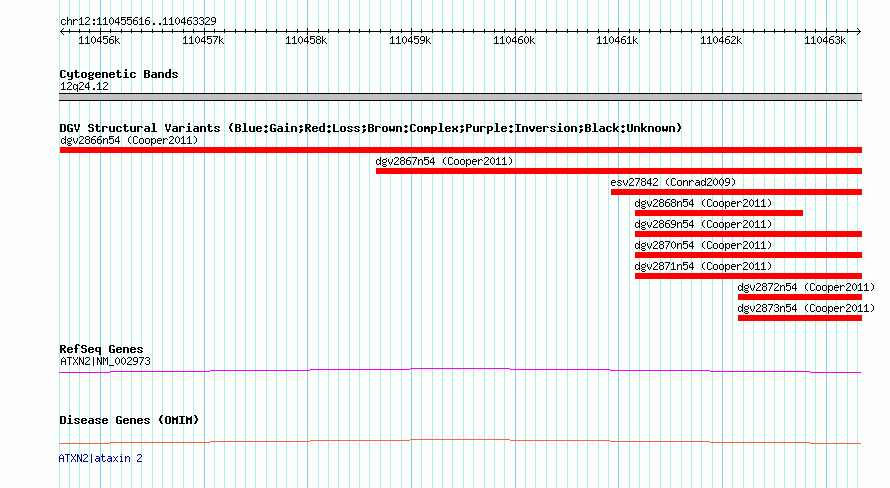Click the Cytogenetic Bands track title
890x488 pixels.
[x=119, y=74]
